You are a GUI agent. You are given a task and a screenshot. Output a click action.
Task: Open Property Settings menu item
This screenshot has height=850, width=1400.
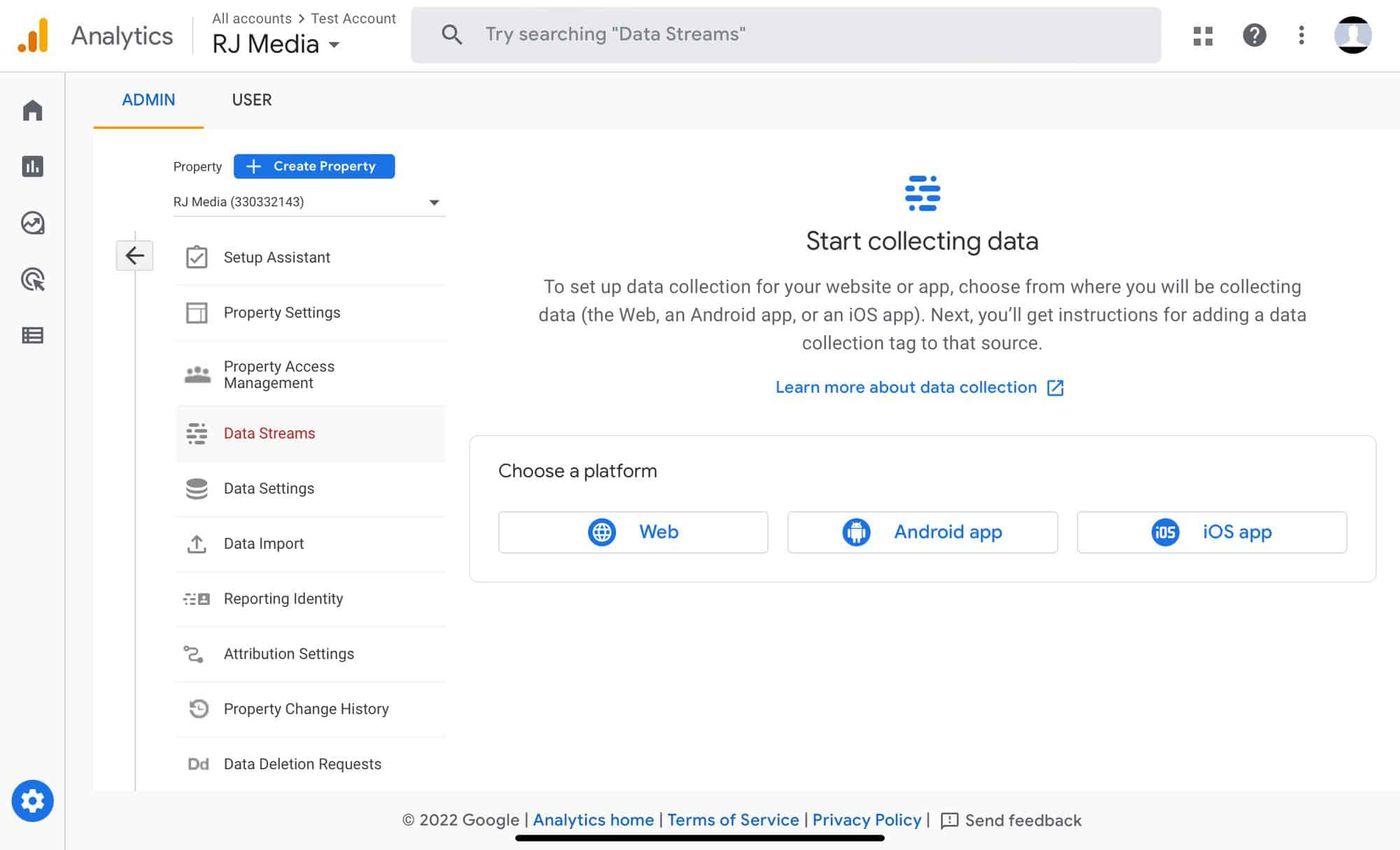pyautogui.click(x=310, y=313)
